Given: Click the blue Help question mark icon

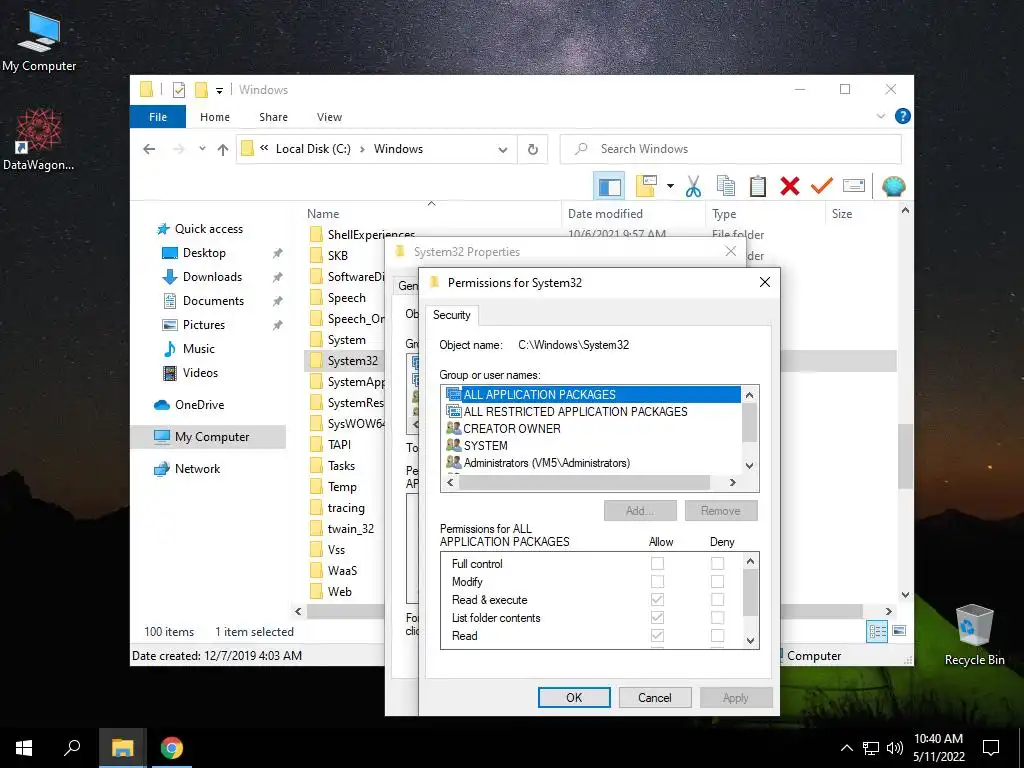Looking at the screenshot, I should coord(903,116).
